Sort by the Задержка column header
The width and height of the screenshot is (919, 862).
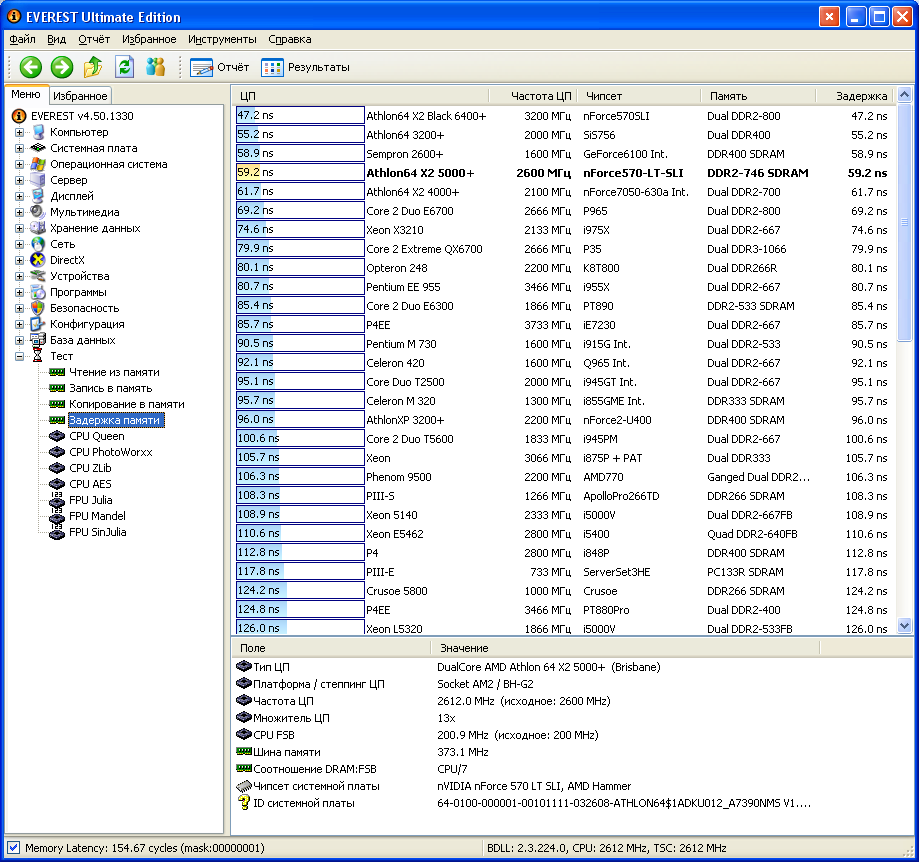855,96
